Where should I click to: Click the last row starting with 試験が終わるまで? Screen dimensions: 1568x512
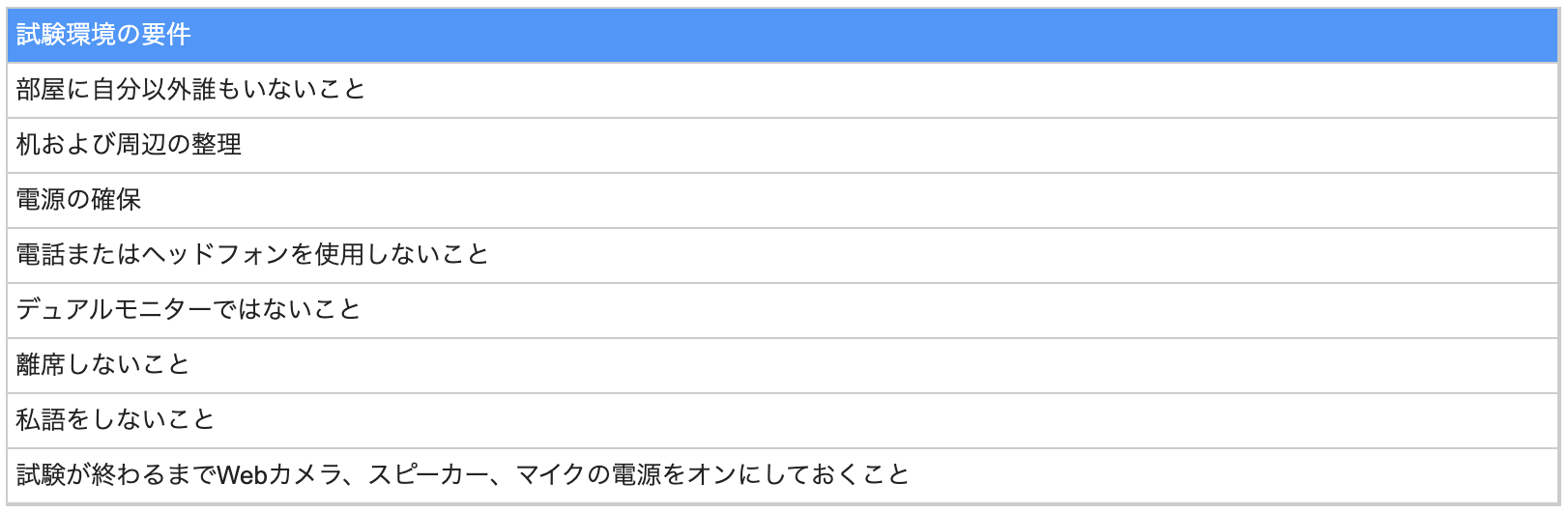(x=462, y=475)
